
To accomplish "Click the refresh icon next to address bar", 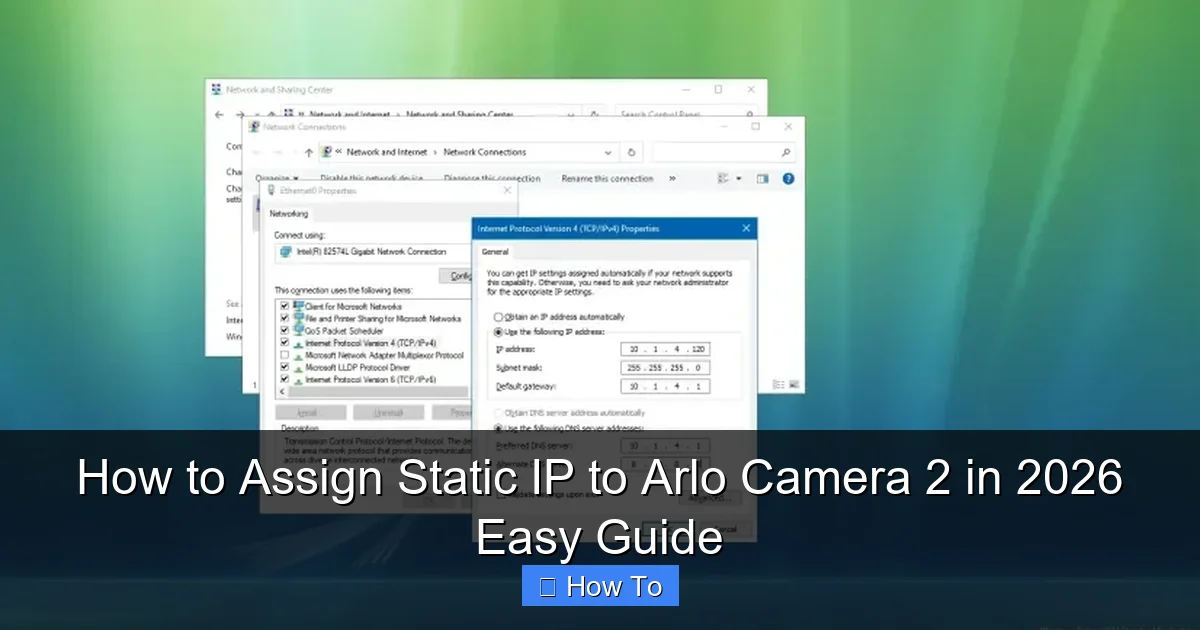I will (631, 152).
